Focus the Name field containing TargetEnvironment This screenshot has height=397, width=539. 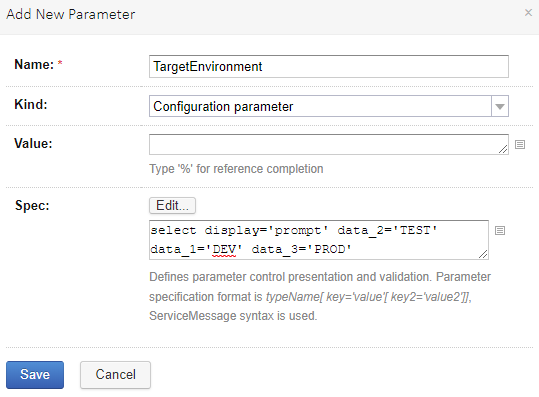329,66
